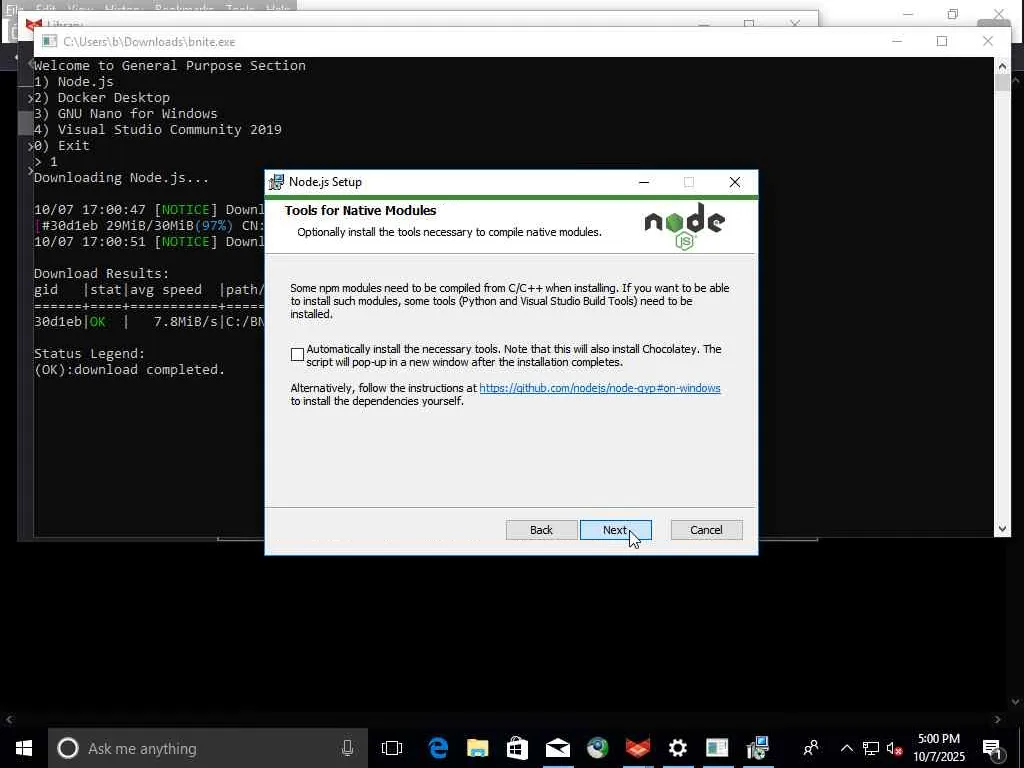Open File Explorer from the taskbar

[x=478, y=748]
